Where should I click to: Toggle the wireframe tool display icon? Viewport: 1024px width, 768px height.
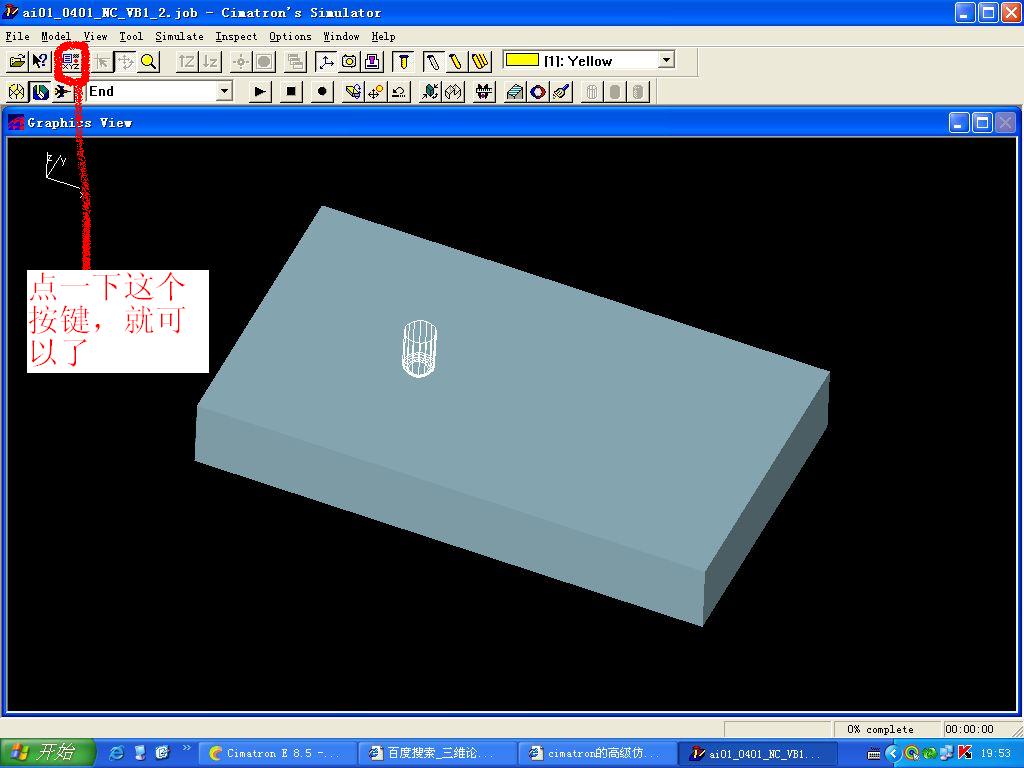click(x=433, y=61)
